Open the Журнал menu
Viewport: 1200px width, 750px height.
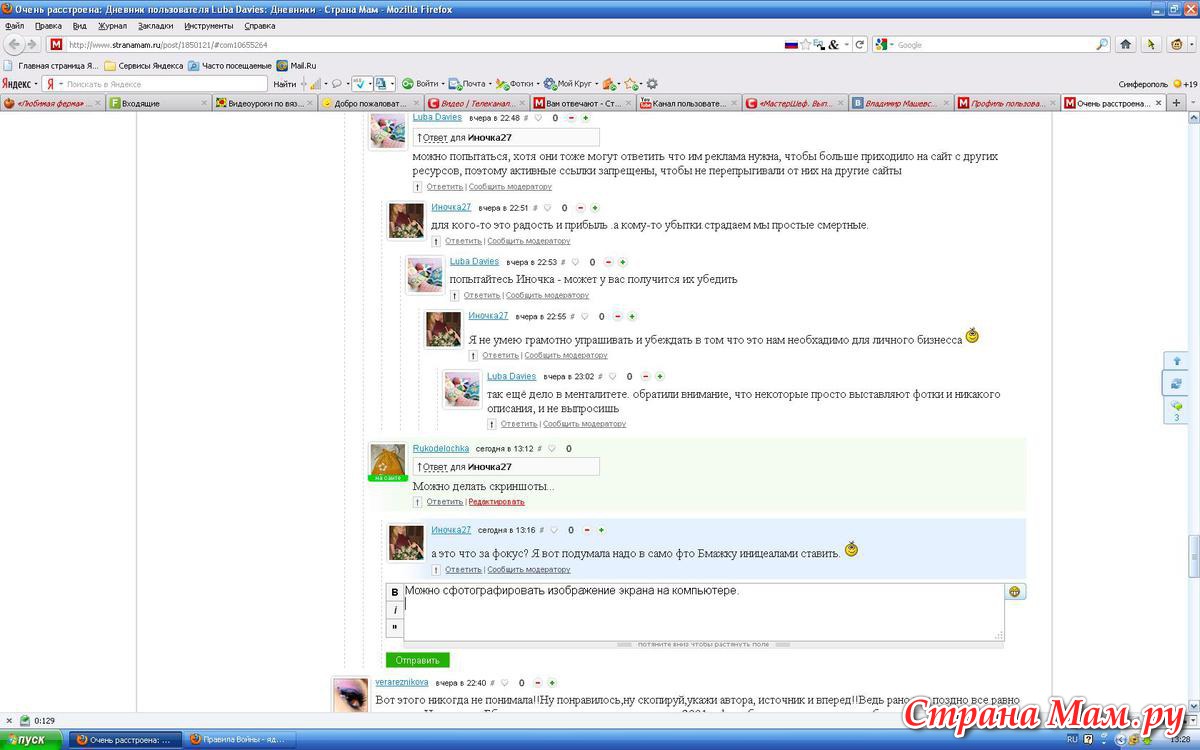[x=113, y=25]
